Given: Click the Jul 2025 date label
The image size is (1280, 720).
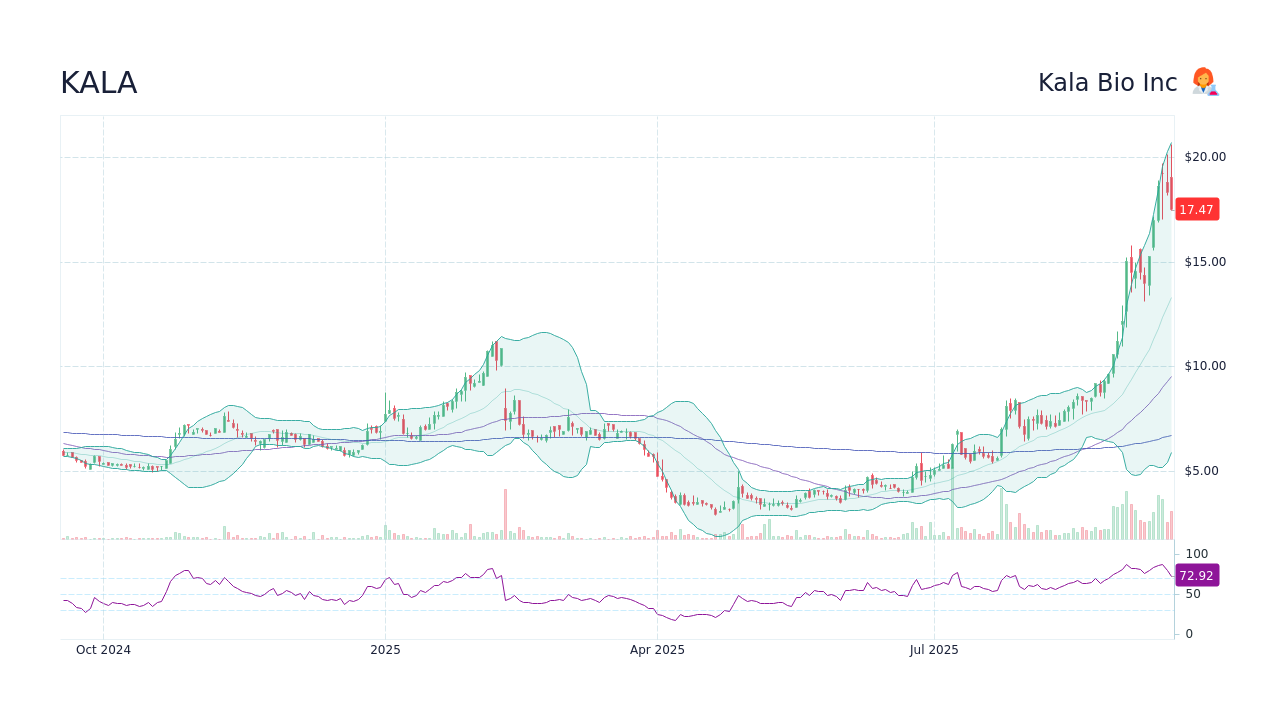Looking at the screenshot, I should click(x=935, y=649).
